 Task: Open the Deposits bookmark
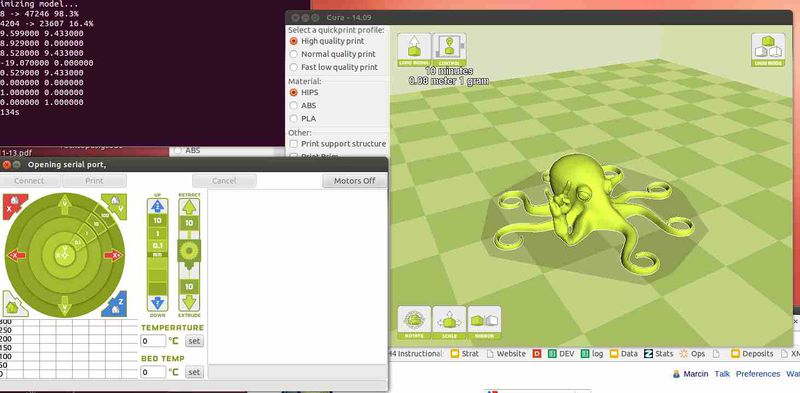752,354
